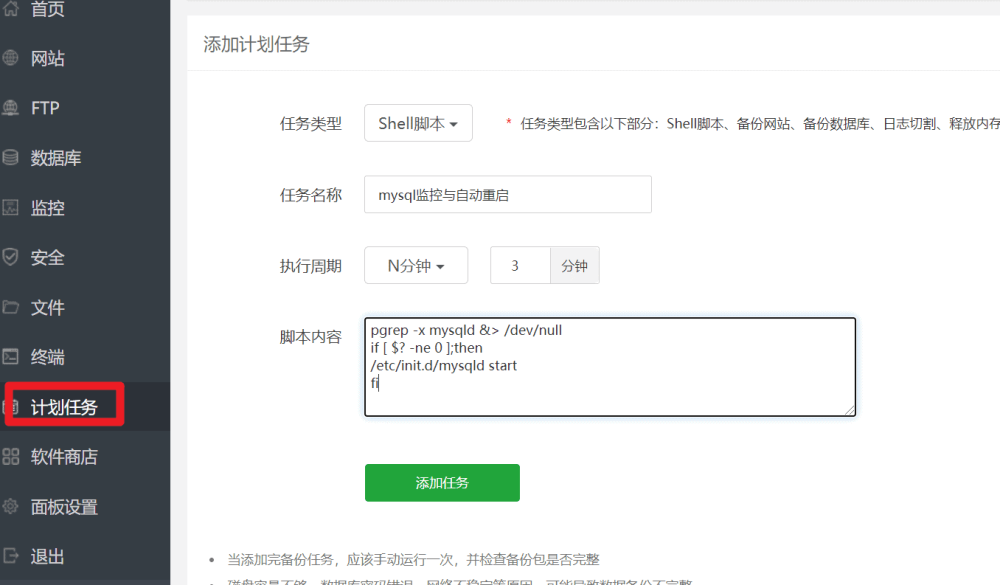Click the folder icon beside 文件
The width and height of the screenshot is (1000, 585).
point(11,307)
